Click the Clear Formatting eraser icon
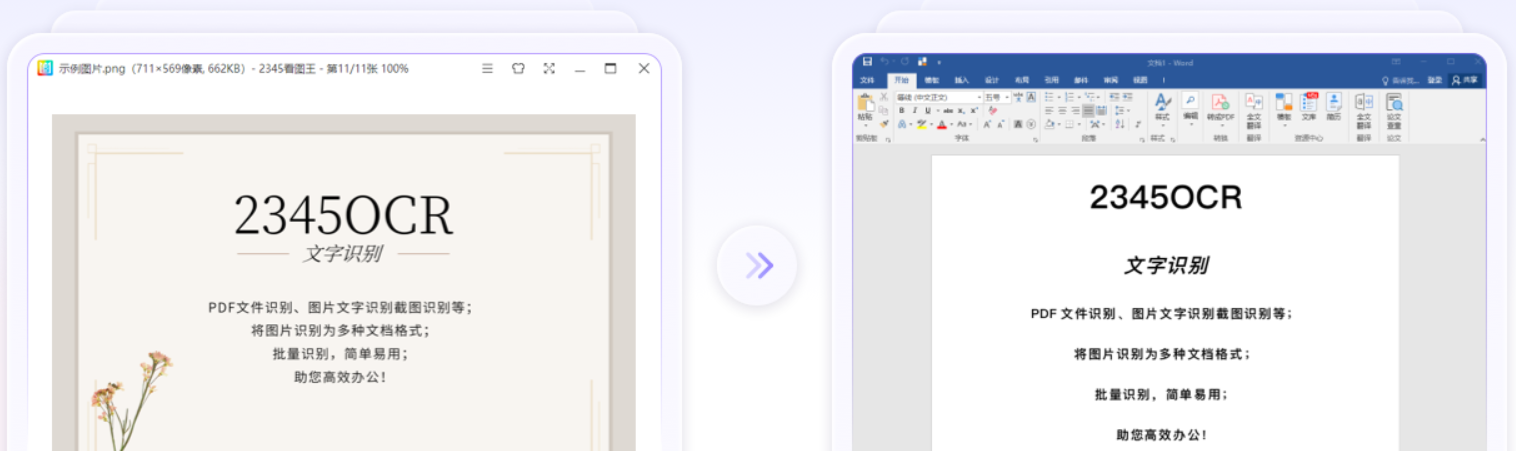The width and height of the screenshot is (1516, 451). [993, 110]
